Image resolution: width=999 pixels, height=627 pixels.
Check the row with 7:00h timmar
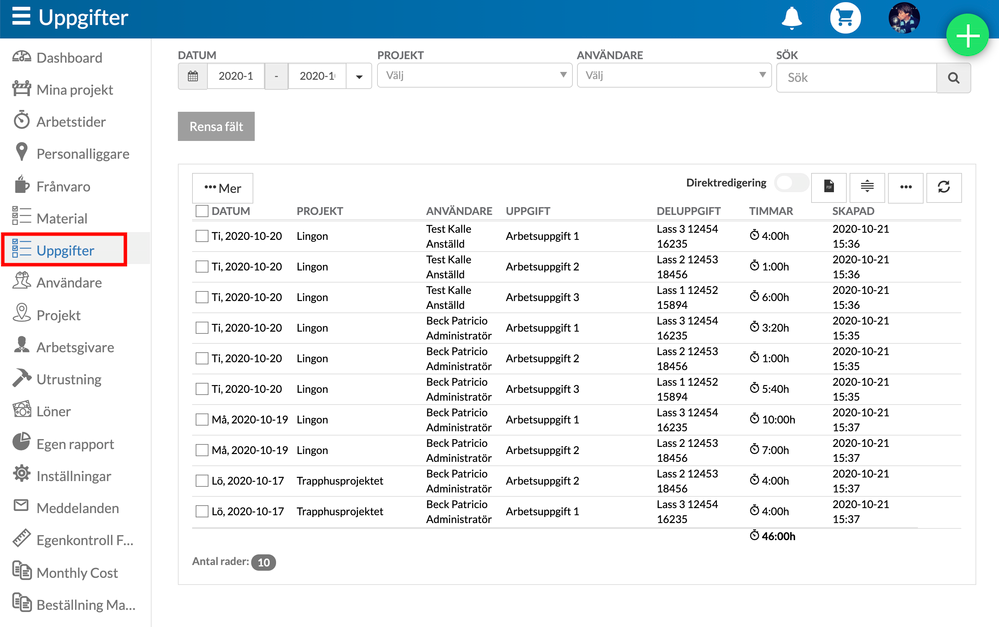click(202, 450)
